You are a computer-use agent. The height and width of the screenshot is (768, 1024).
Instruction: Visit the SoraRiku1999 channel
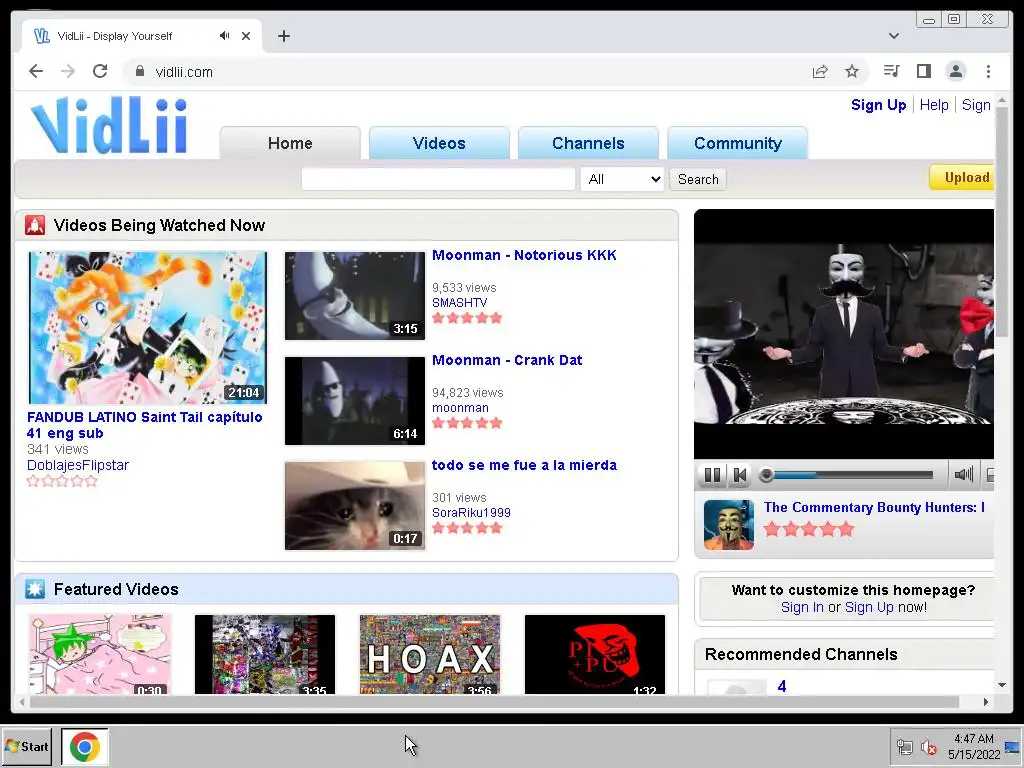click(x=471, y=513)
